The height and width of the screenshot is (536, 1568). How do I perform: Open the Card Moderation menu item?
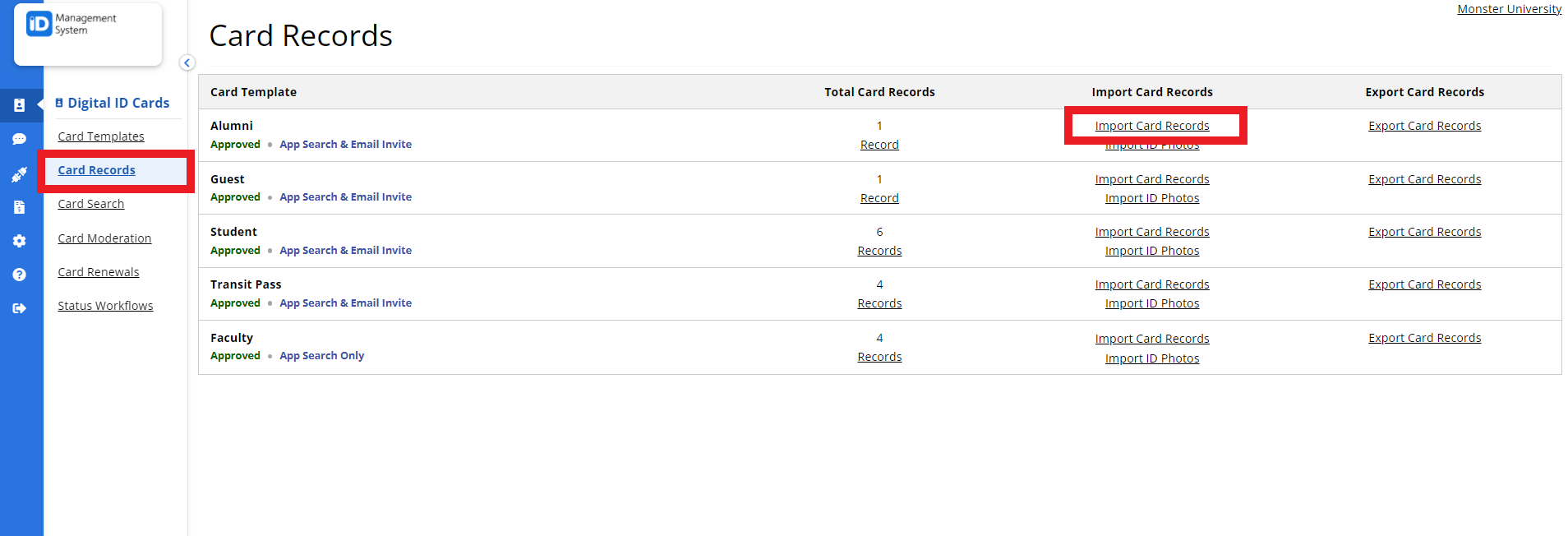[104, 238]
